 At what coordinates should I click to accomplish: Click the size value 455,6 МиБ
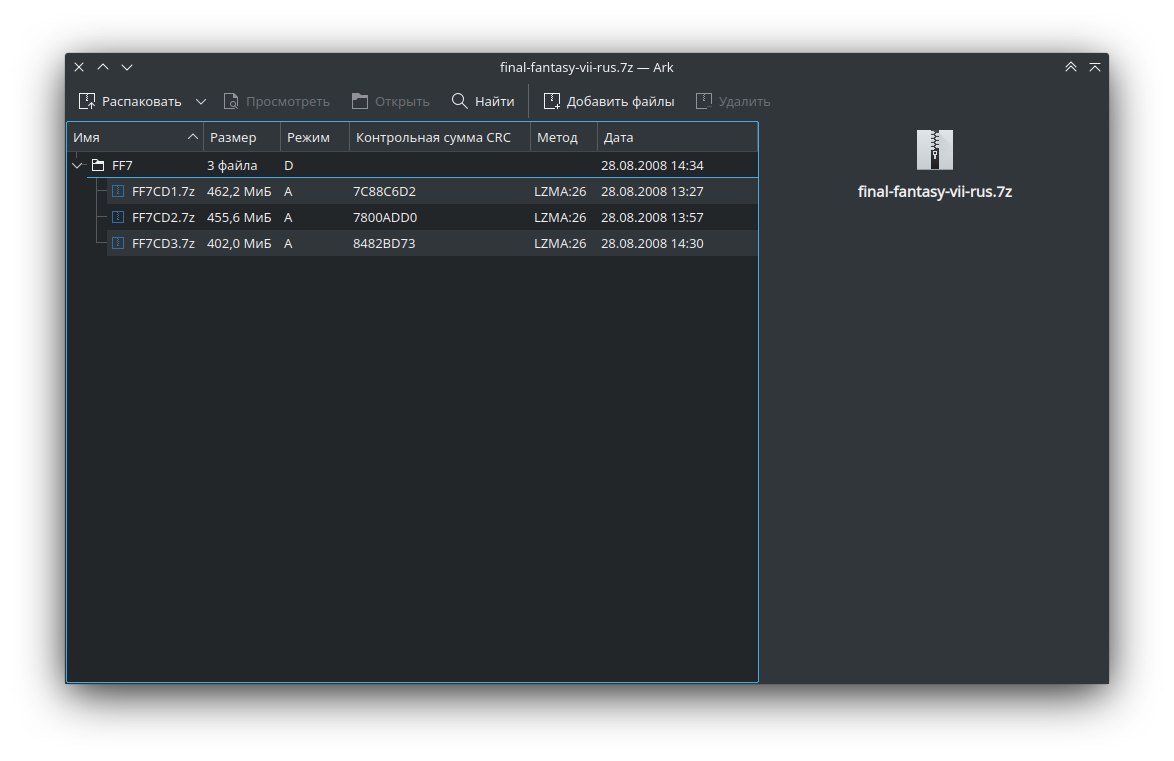239,217
